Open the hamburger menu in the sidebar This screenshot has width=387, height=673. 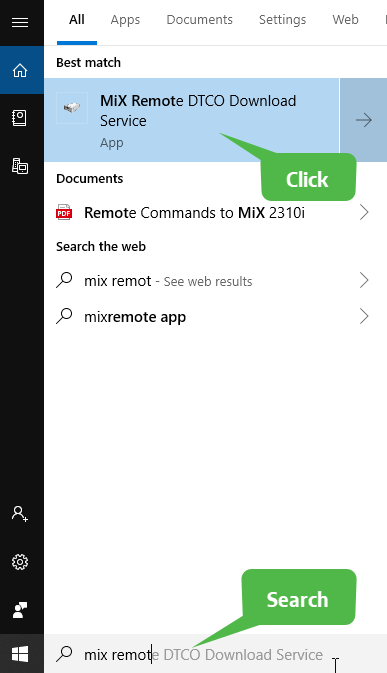point(20,21)
